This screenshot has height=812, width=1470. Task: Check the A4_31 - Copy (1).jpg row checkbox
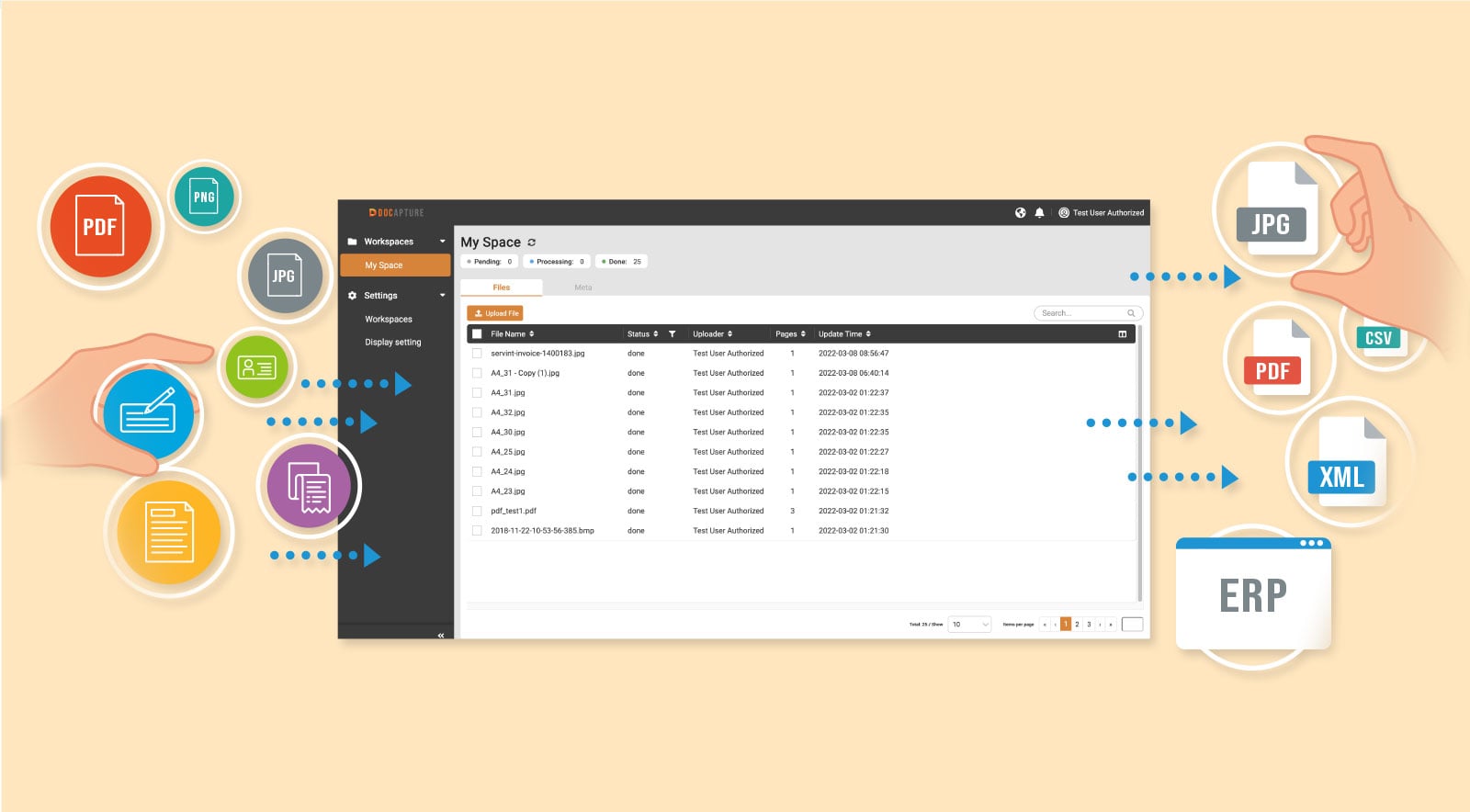pyautogui.click(x=477, y=373)
